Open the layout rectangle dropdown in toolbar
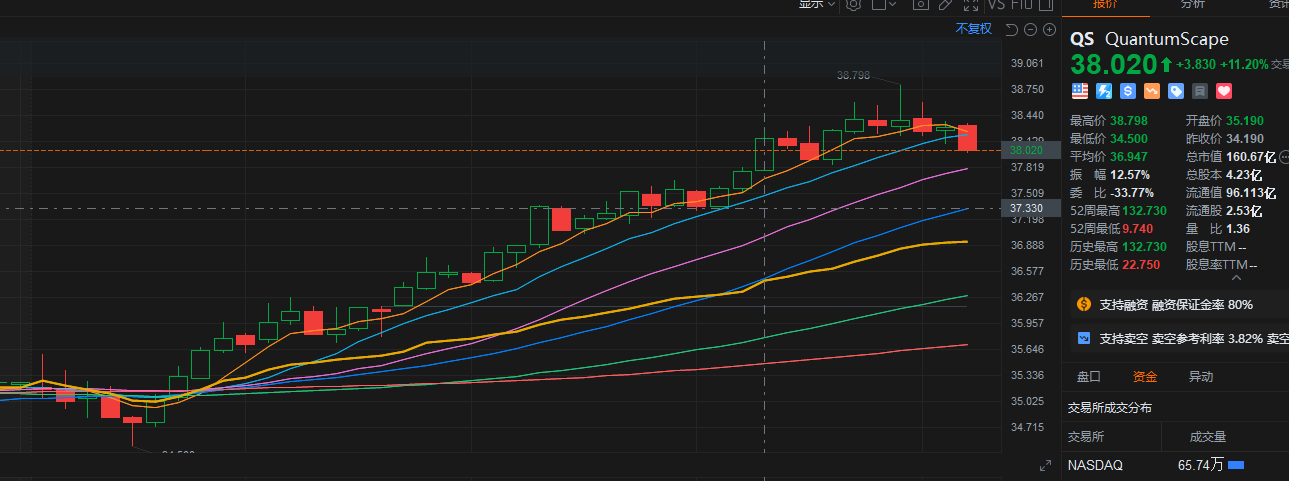1289x481 pixels. point(884,4)
